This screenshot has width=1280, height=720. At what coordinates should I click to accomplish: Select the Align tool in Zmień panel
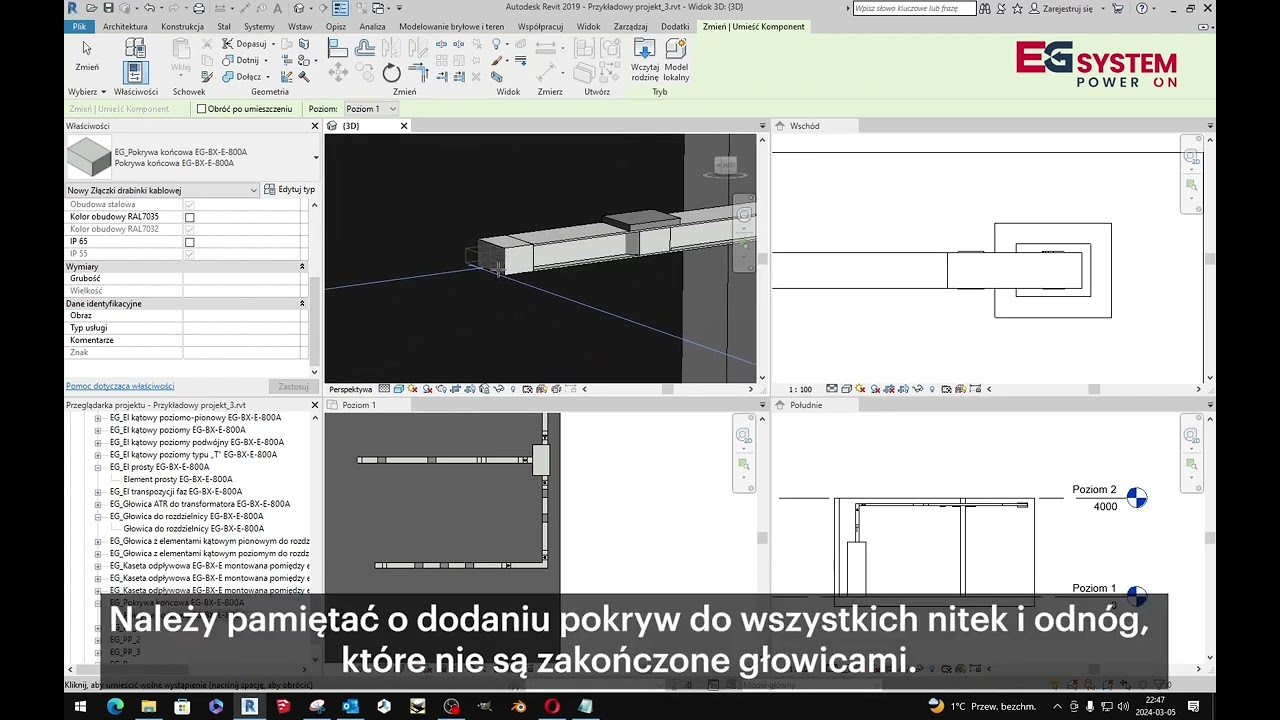tap(338, 48)
